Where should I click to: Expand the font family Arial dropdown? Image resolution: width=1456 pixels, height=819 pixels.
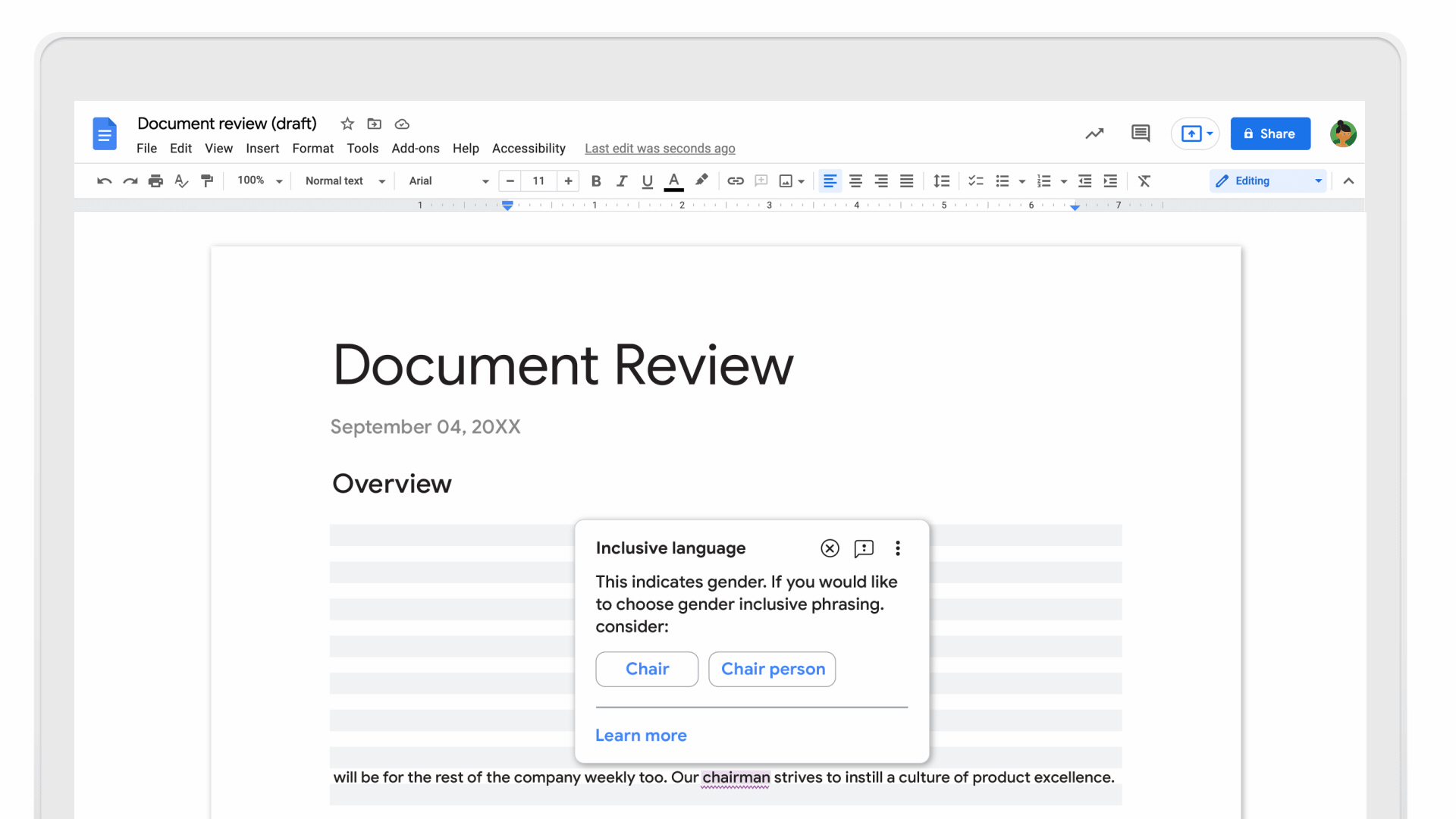coord(484,181)
